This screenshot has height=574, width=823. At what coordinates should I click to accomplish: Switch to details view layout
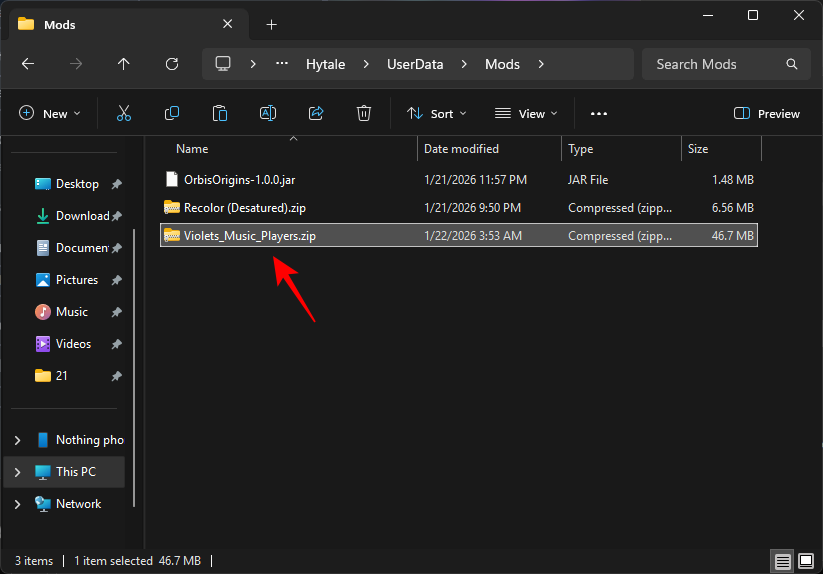[782, 561]
